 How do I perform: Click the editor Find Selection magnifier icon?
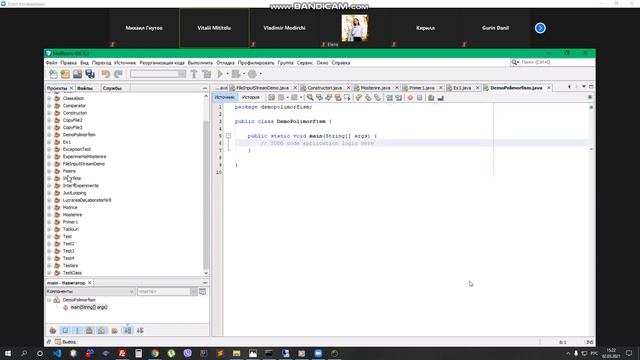(310, 98)
